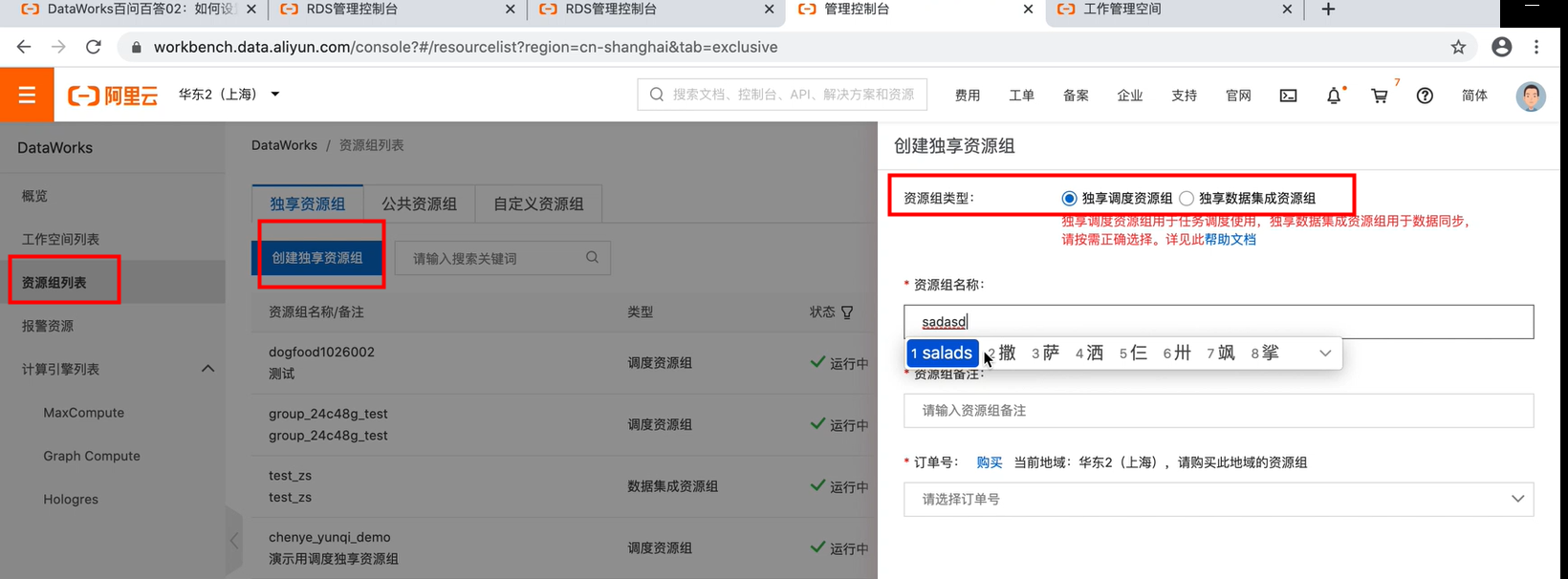Open the orange hamburger menu
1568x579 pixels.
(x=27, y=95)
